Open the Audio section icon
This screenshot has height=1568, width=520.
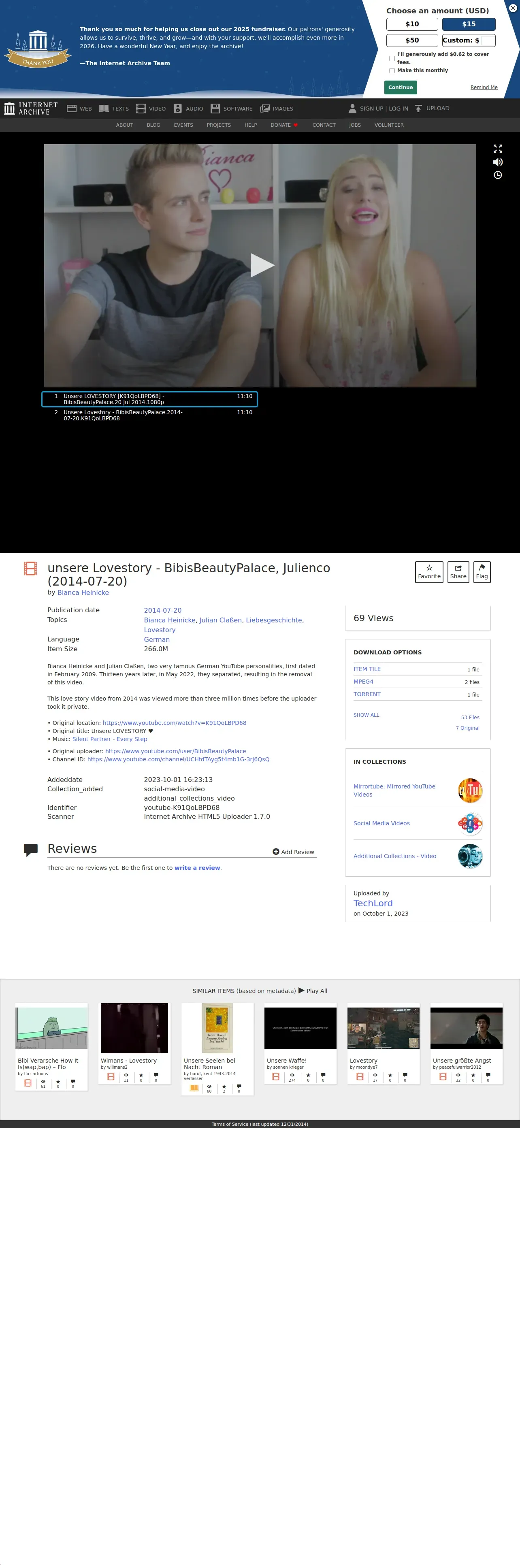[178, 109]
